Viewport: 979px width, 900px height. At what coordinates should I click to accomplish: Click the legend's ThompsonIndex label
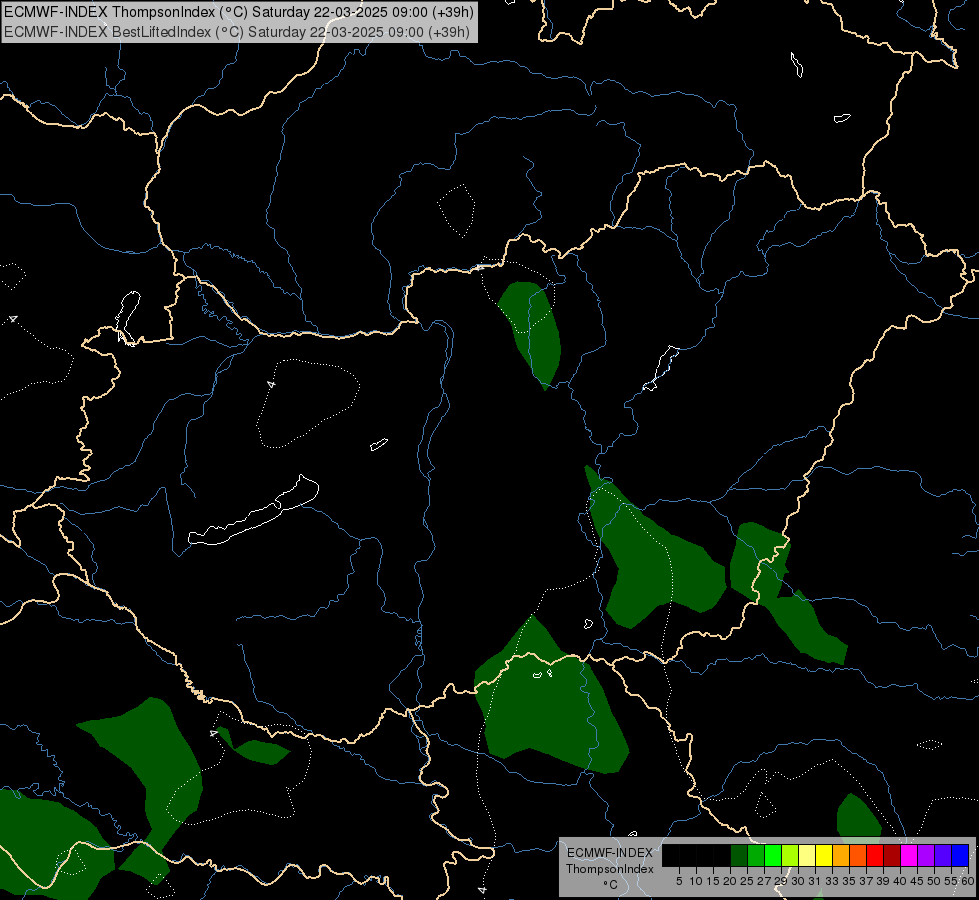[610, 869]
